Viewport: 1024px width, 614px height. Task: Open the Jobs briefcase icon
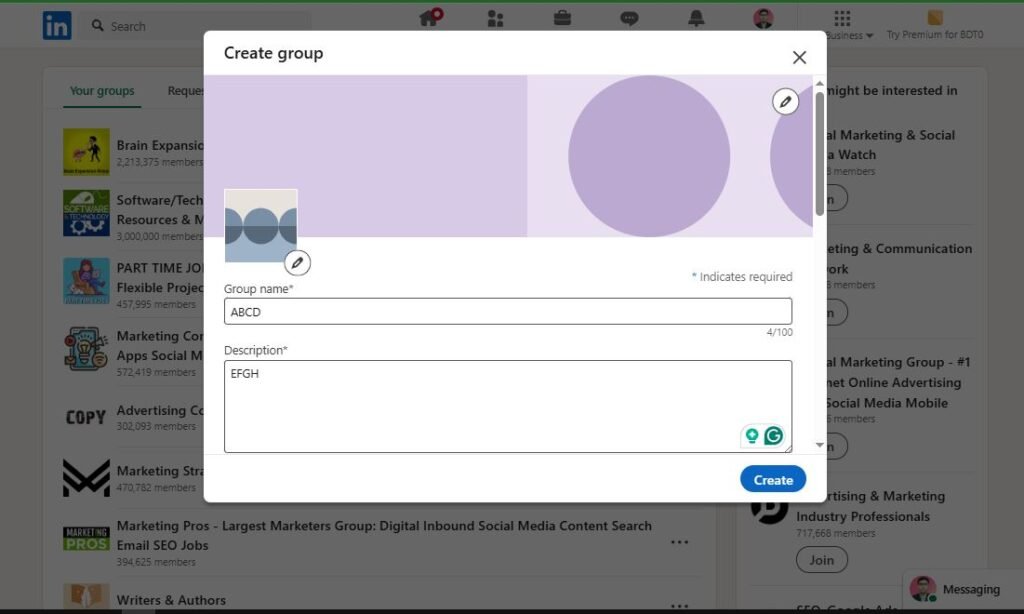(562, 18)
